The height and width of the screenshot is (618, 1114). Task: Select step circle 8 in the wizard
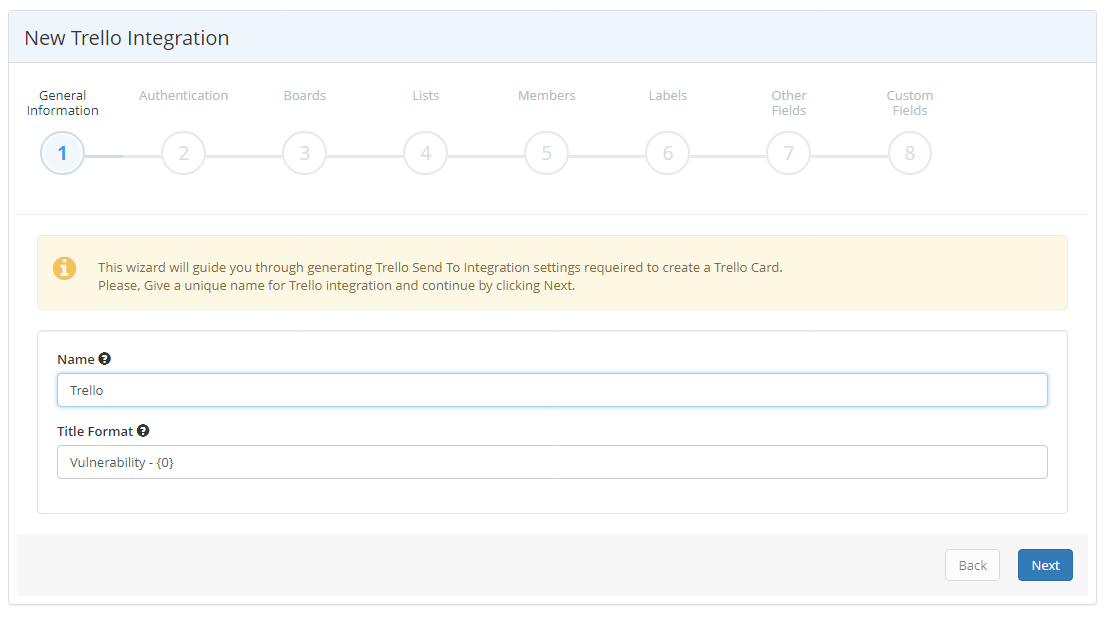[909, 153]
